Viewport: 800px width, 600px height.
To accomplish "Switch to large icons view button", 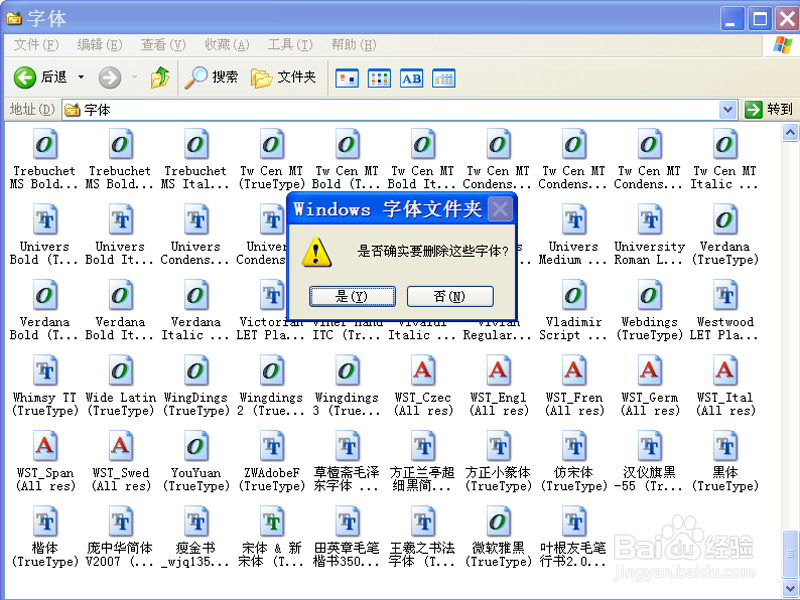I will 347,78.
